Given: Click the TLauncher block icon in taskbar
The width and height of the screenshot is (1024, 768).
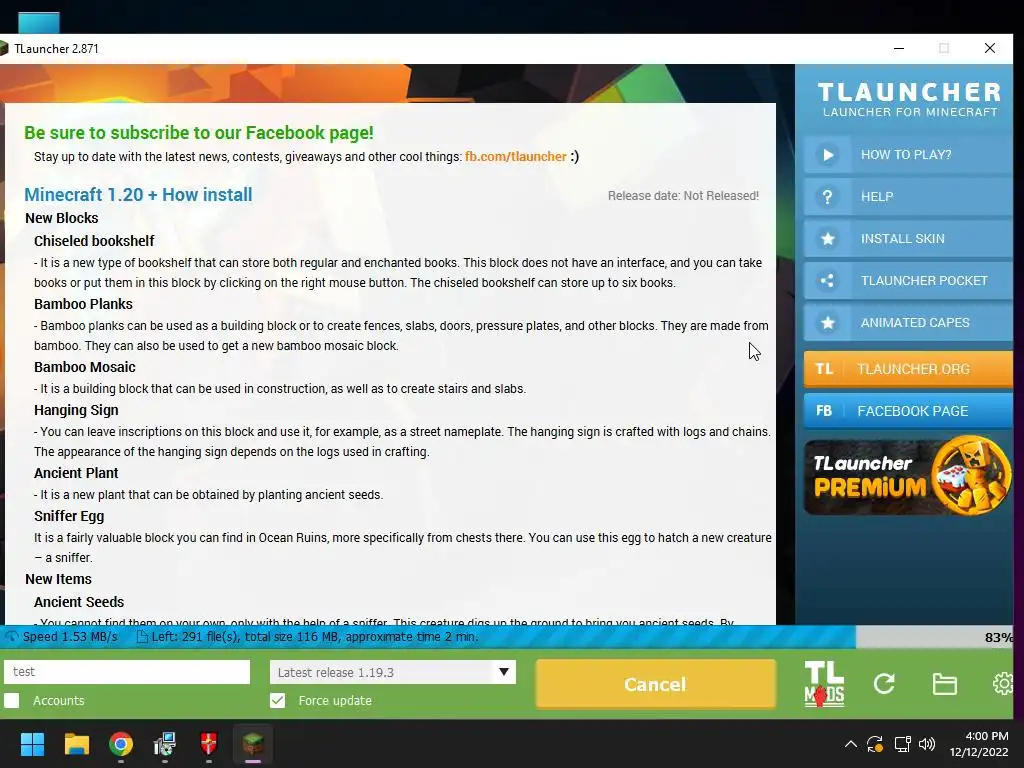Looking at the screenshot, I should pos(253,744).
